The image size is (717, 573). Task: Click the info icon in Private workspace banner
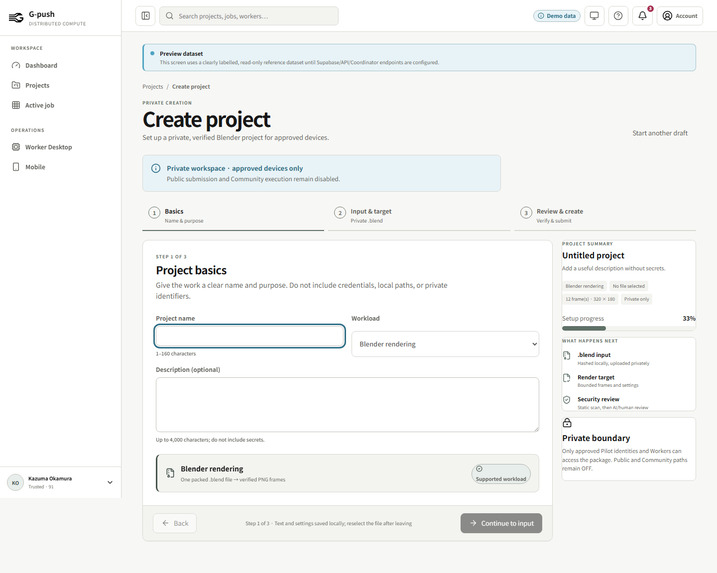pos(155,168)
